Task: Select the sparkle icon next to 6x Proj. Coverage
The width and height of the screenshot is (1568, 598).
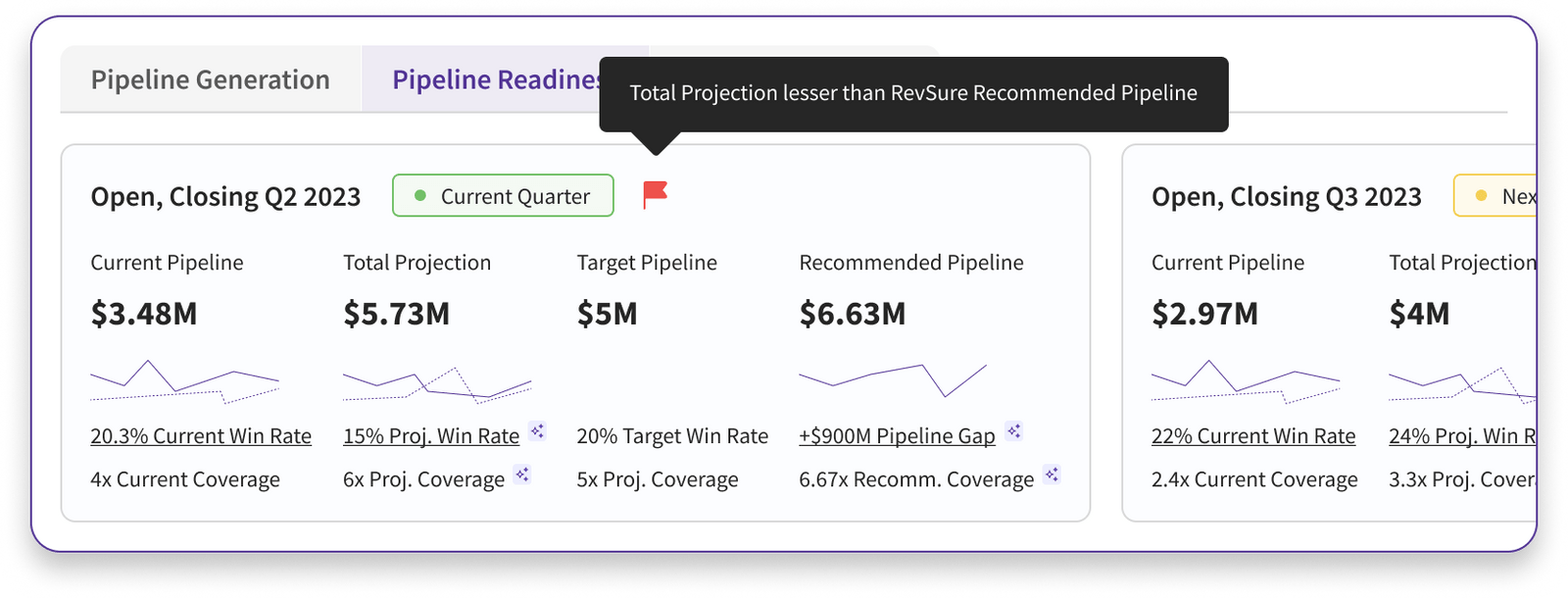Action: 522,476
